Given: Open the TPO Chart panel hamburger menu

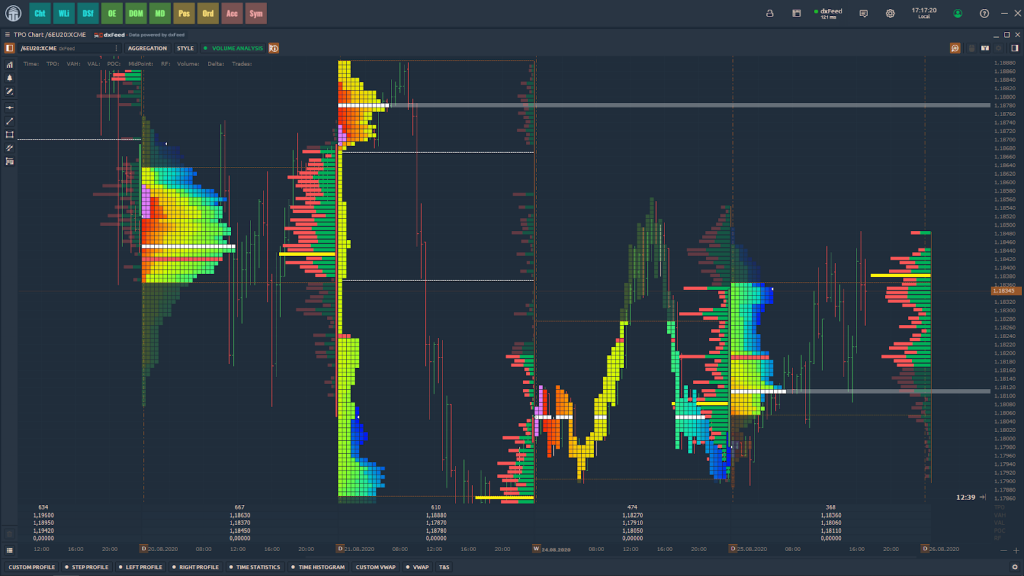Looking at the screenshot, I should [7, 34].
